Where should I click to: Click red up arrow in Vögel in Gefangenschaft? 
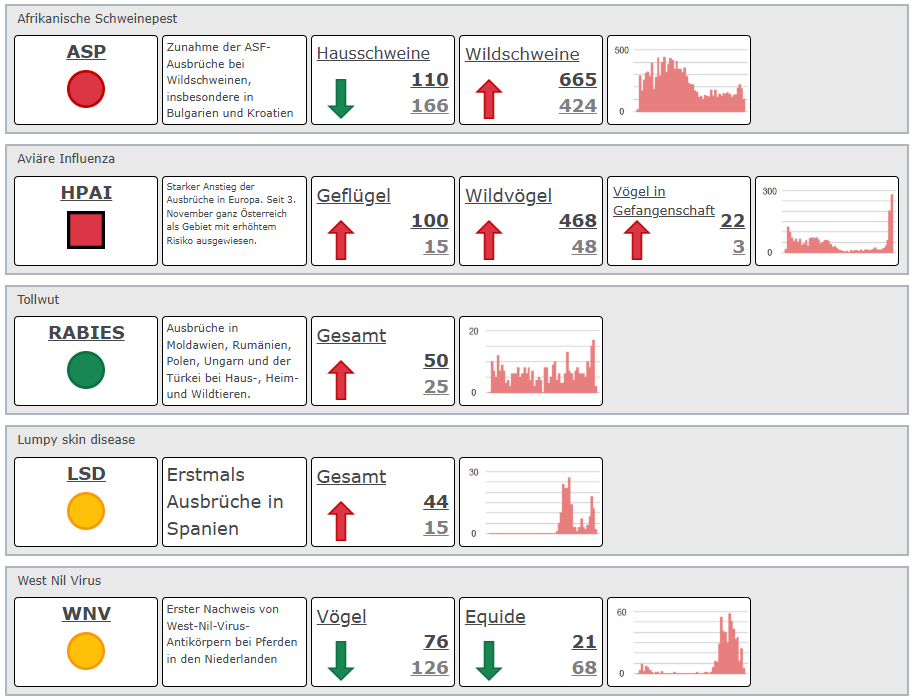(x=637, y=240)
